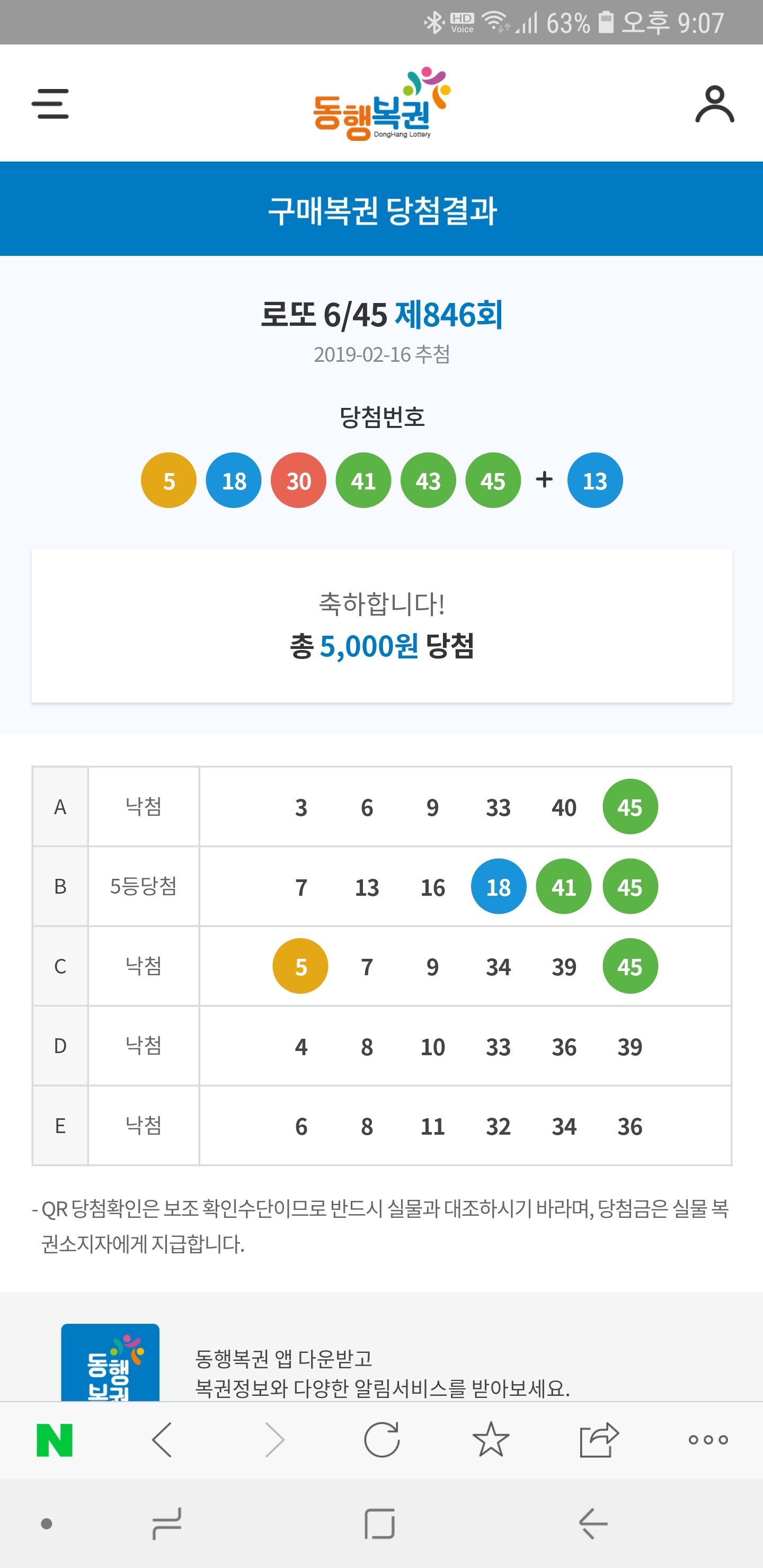This screenshot has height=1568, width=763.
Task: Tap the 5,000원 prize amount text
Action: tap(369, 646)
